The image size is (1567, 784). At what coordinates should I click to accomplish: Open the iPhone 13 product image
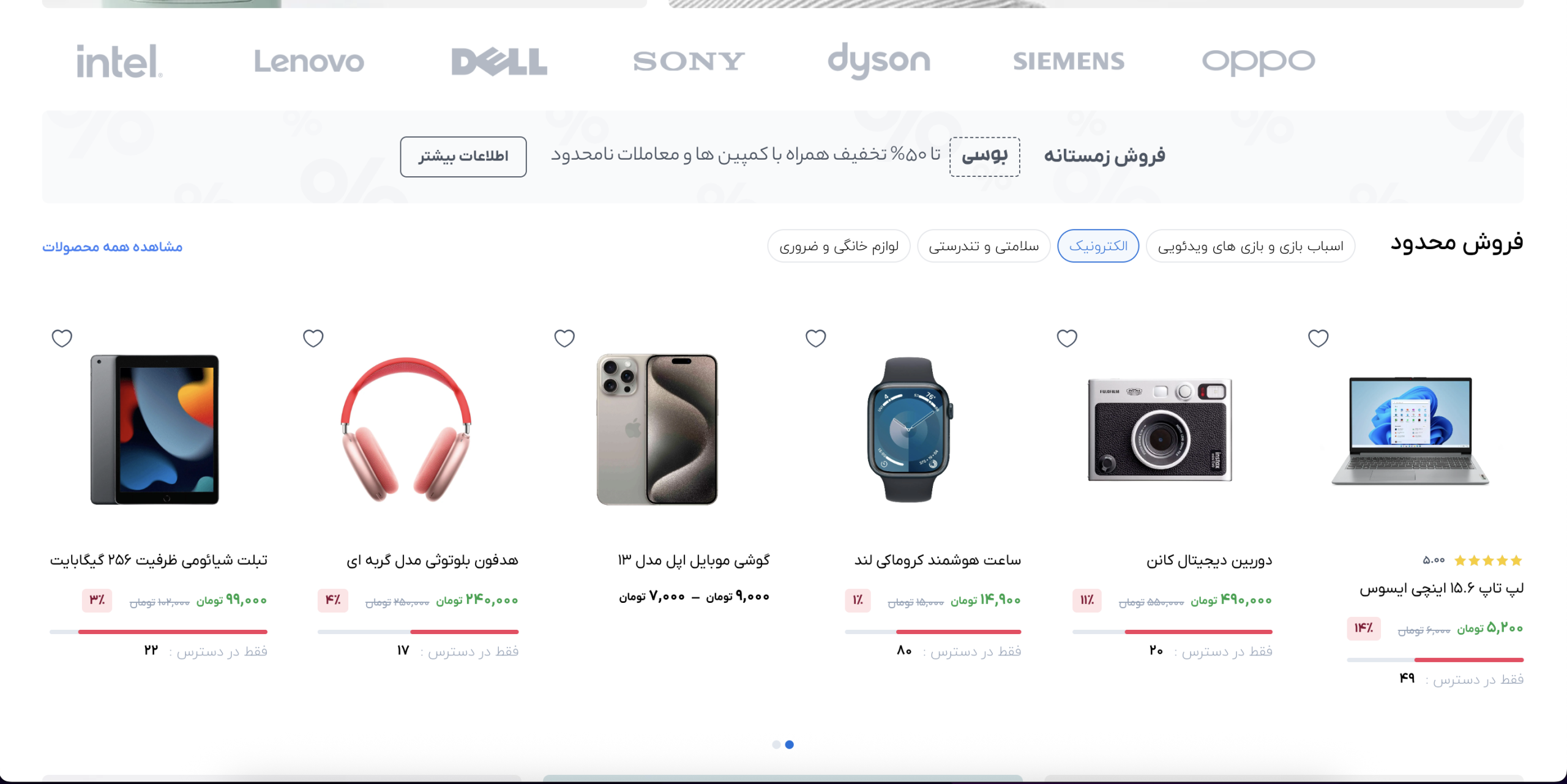point(657,429)
